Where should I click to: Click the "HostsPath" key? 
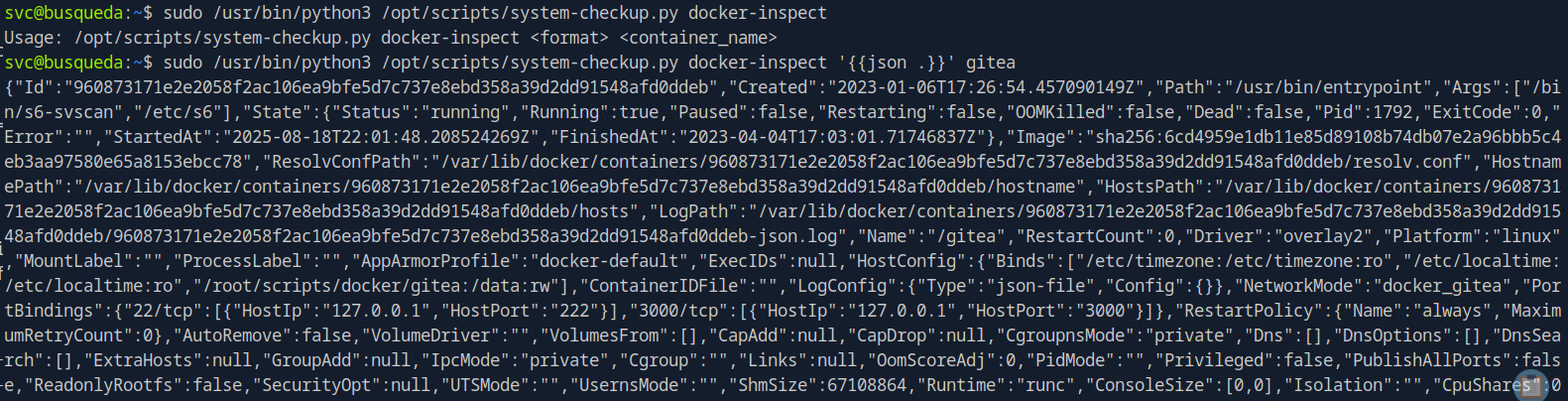click(x=1149, y=187)
